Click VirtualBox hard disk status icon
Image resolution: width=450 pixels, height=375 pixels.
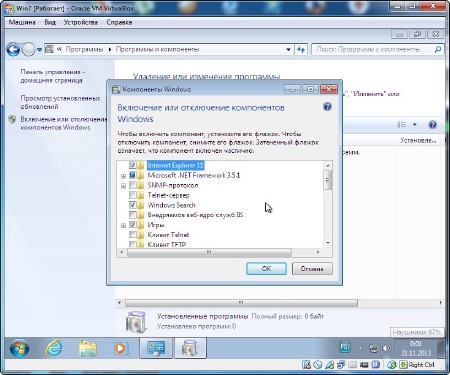(x=306, y=365)
